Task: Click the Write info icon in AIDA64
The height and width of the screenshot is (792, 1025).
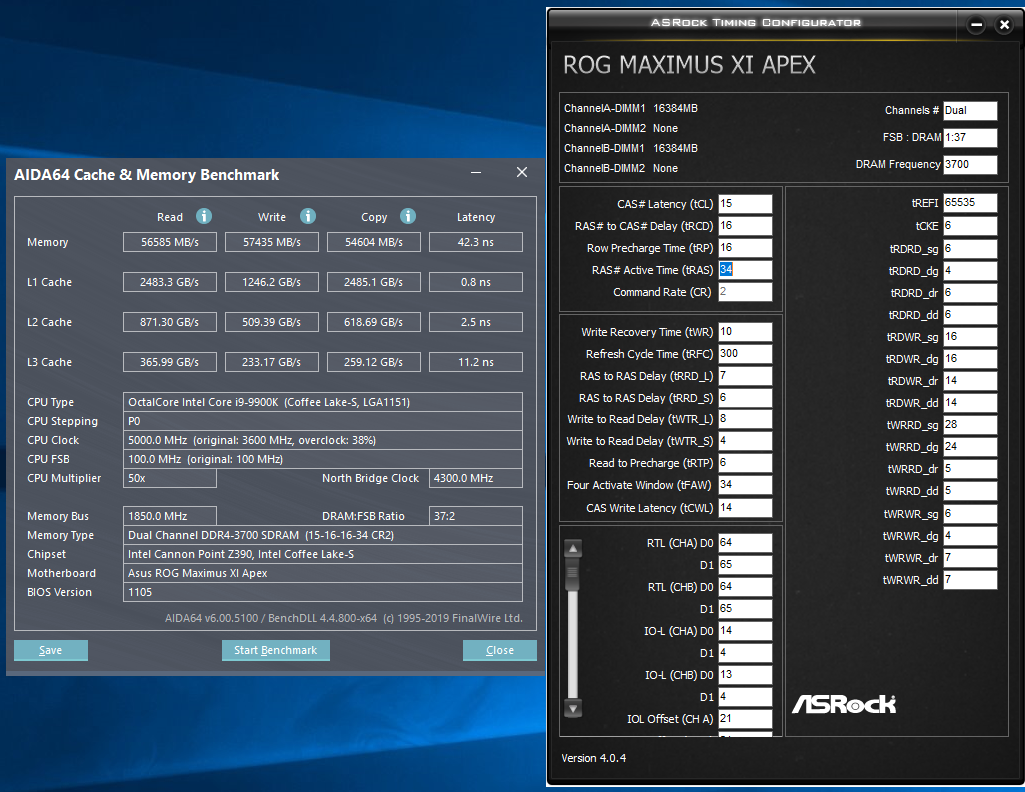Action: tap(308, 216)
